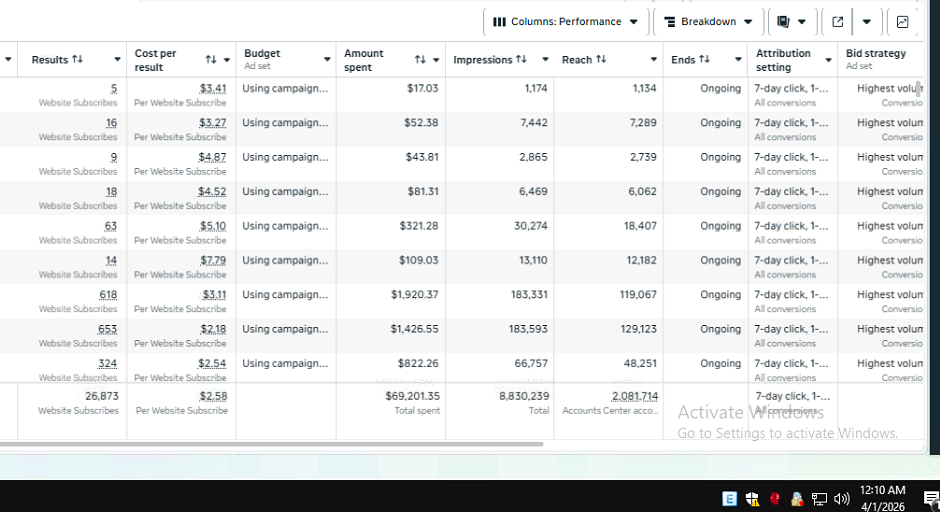The height and width of the screenshot is (512, 940).
Task: Click the share/export external link icon
Action: tap(837, 22)
